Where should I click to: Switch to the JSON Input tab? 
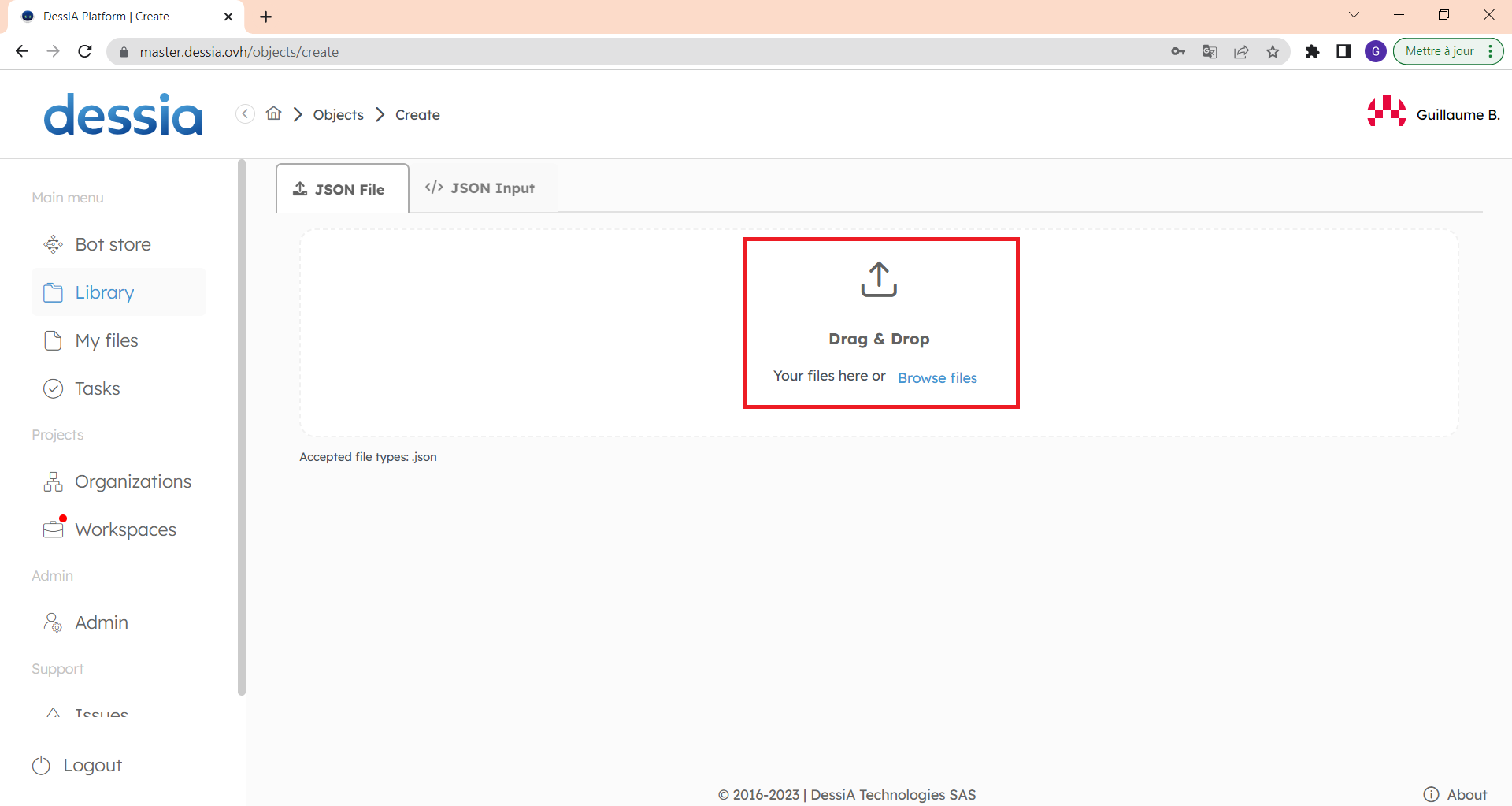(x=480, y=188)
